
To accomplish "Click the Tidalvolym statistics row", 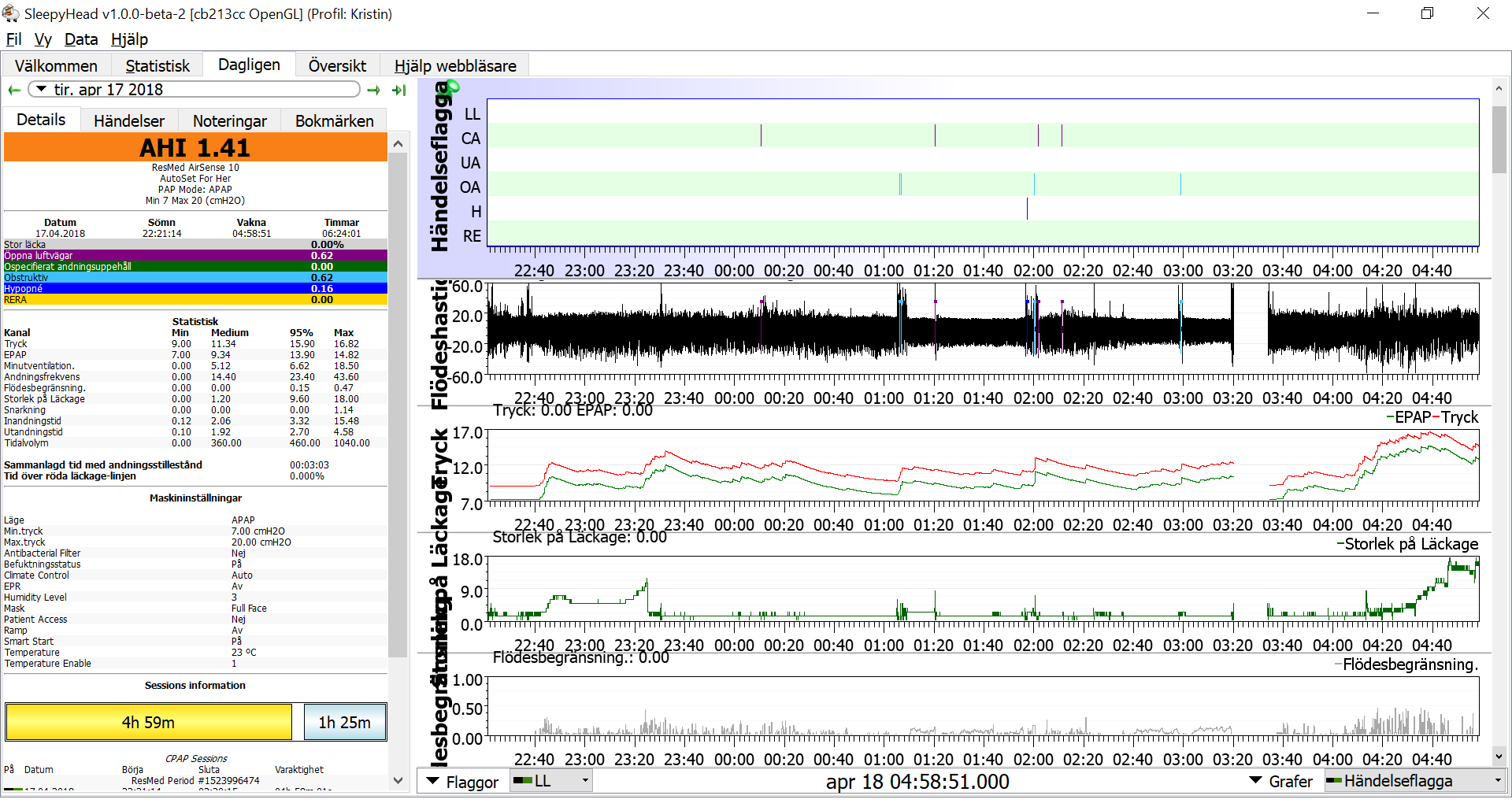I will (x=195, y=443).
